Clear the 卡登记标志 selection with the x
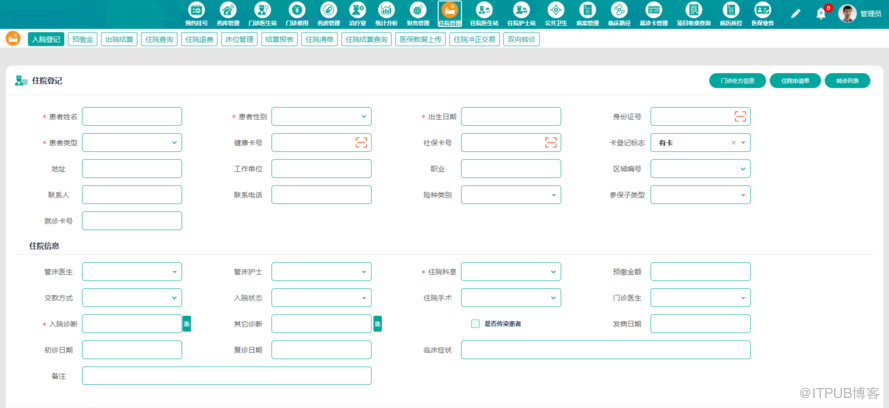The width and height of the screenshot is (889, 408). click(732, 143)
